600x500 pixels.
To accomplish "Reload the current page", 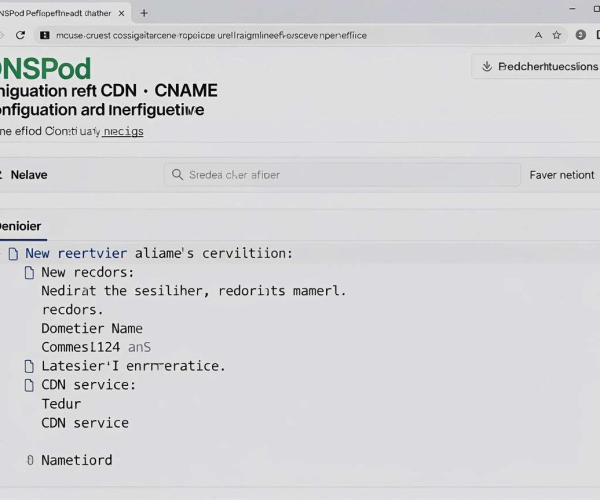I will pos(20,35).
